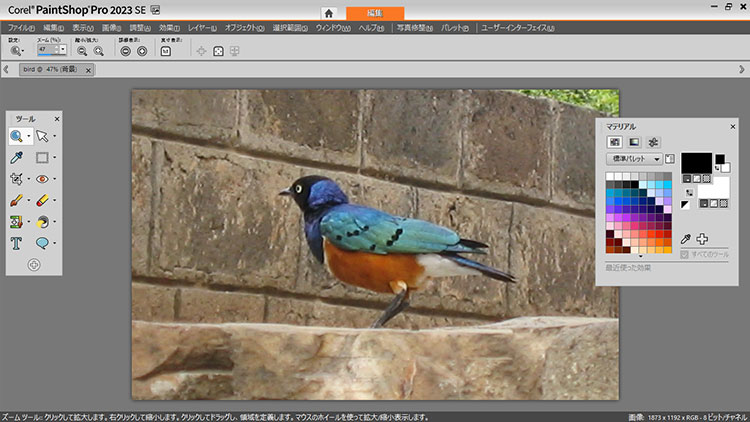Select the Crop tool
Viewport: 750px width, 422px height.
[x=17, y=179]
